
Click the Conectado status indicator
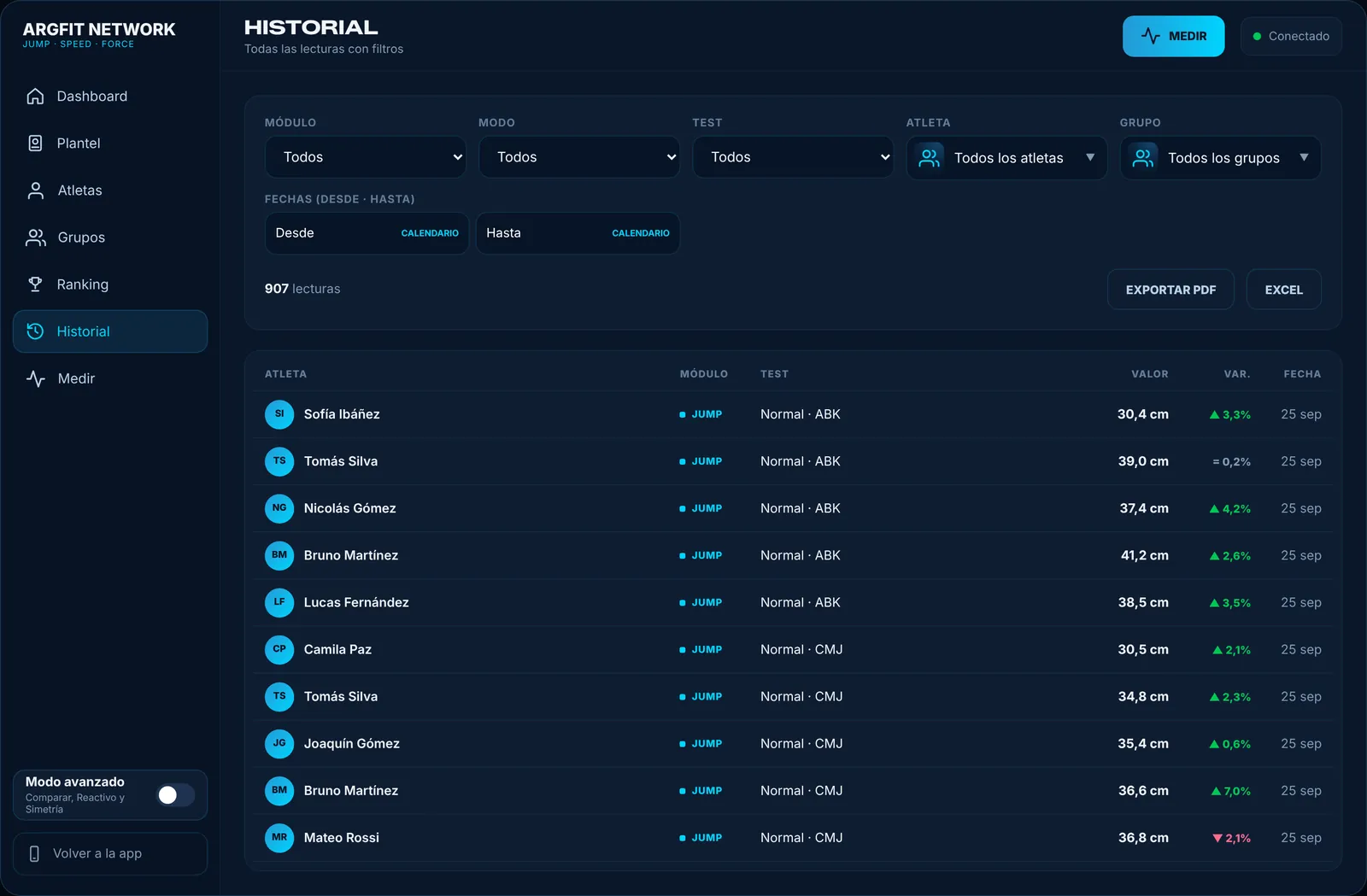click(1291, 36)
